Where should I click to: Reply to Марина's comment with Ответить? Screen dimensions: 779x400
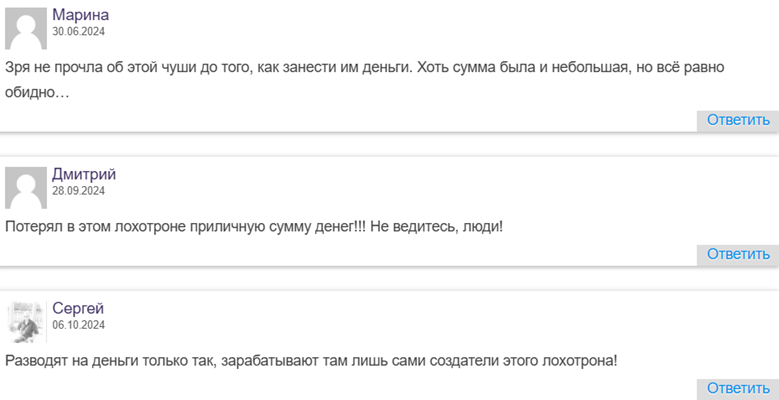tap(738, 120)
